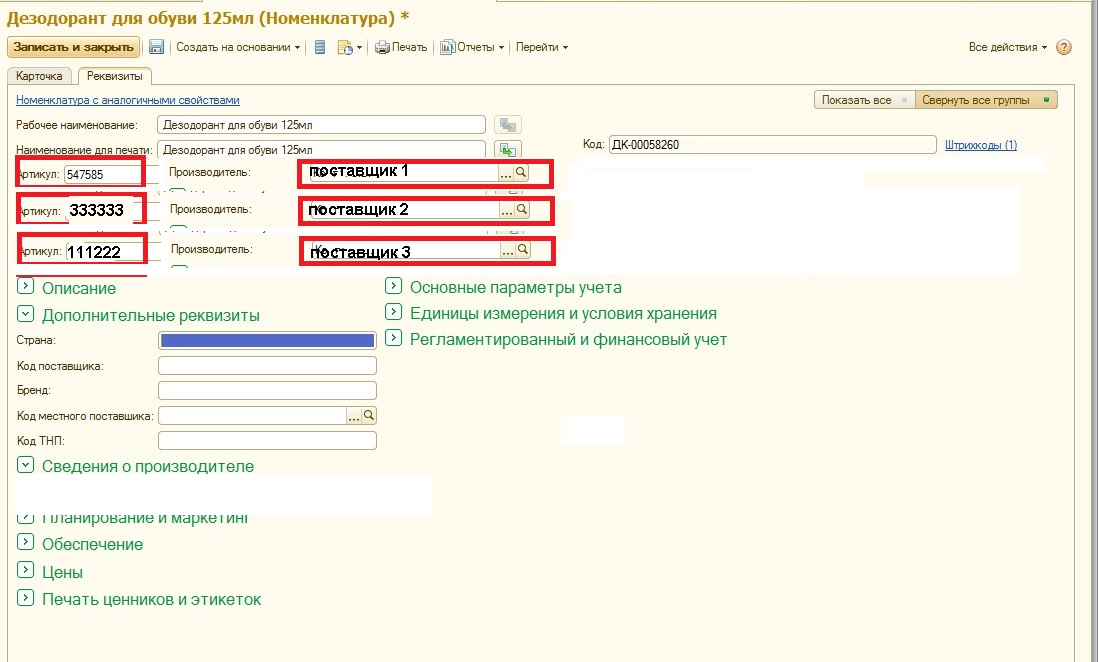Open the Создать на основании dropdown
The width and height of the screenshot is (1098, 662).
click(238, 47)
